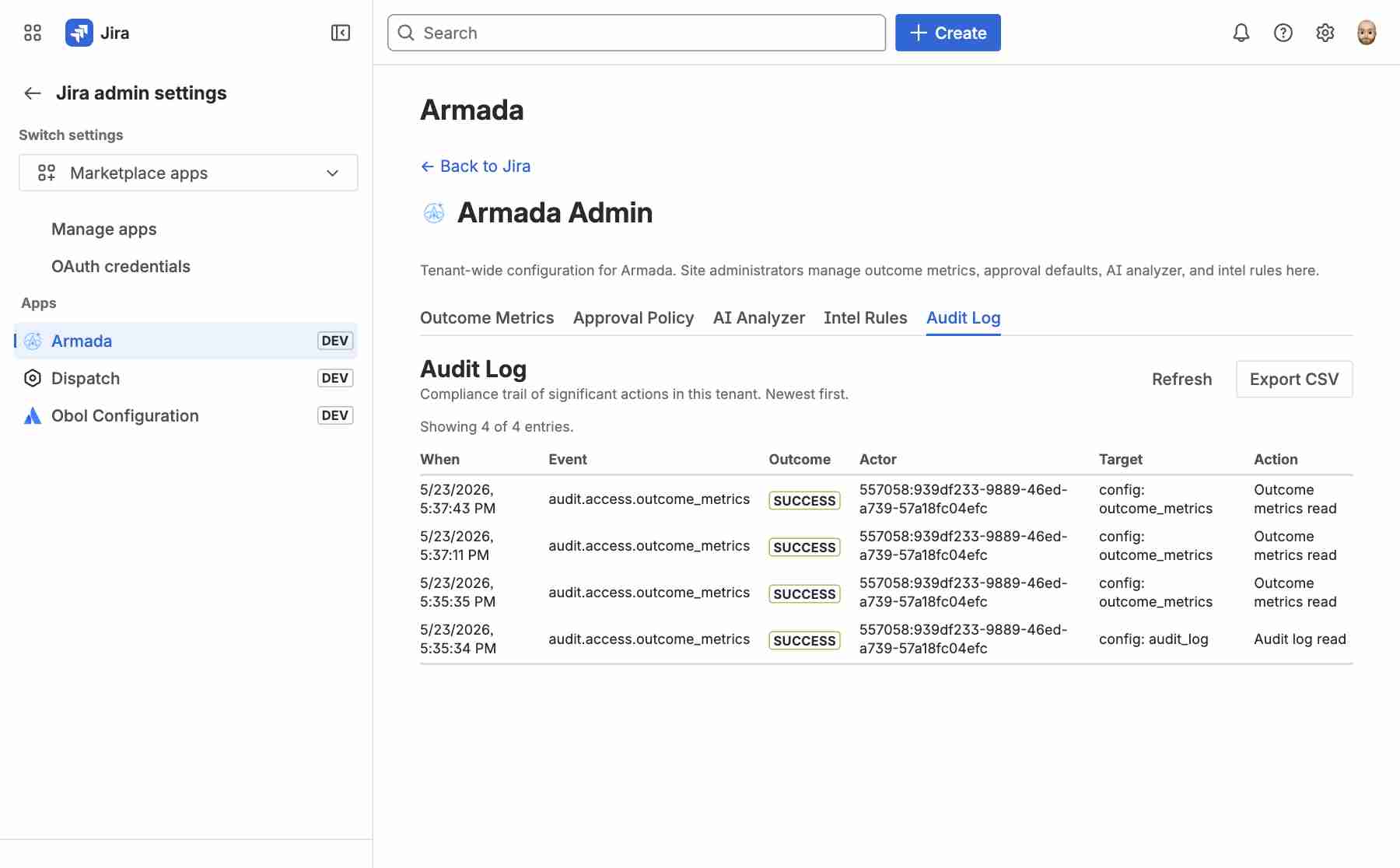1400x868 pixels.
Task: Click the Actor ID in 5:37:43 PM row
Action: (963, 499)
